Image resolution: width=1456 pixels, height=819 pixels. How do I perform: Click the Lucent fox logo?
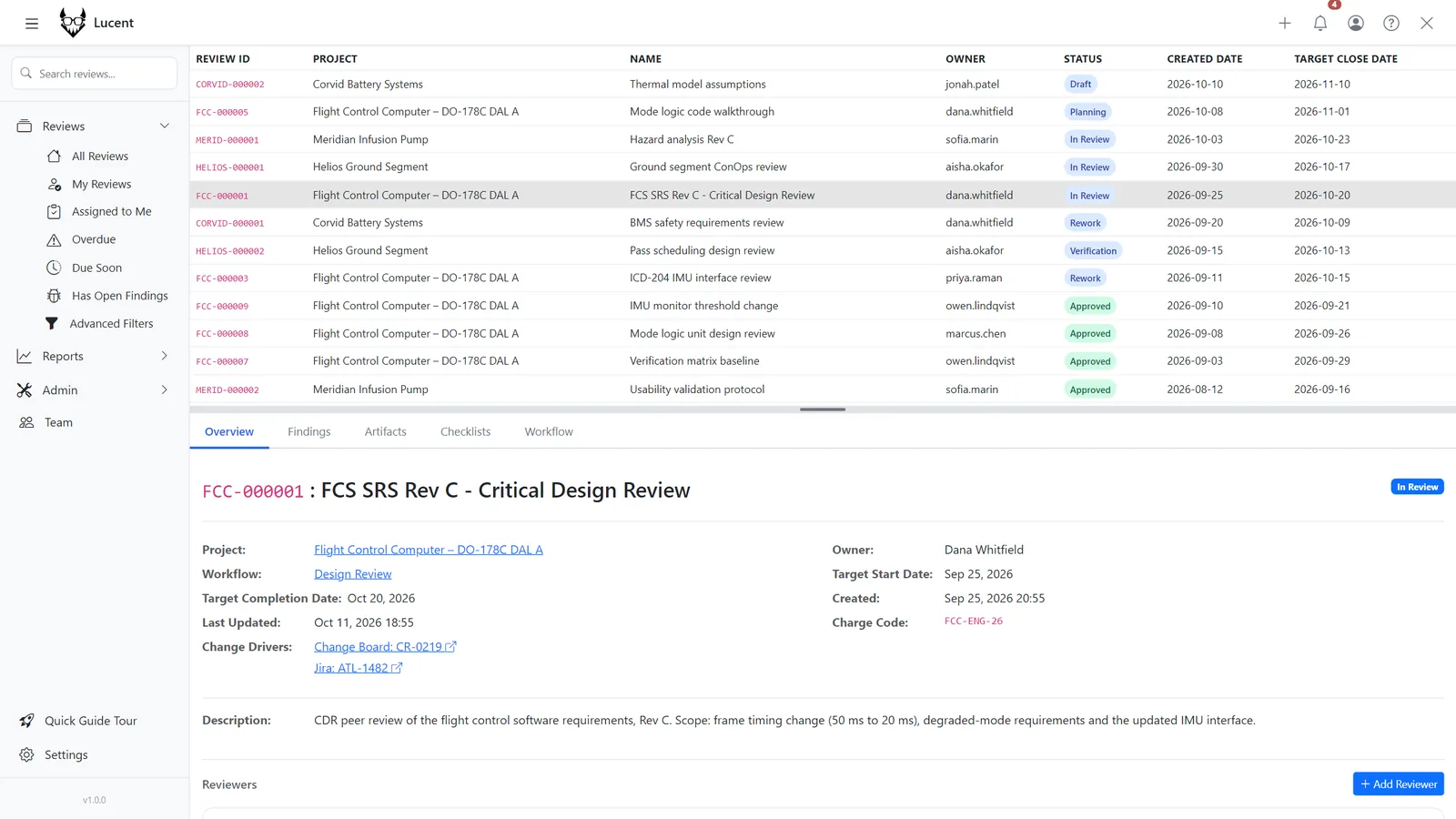coord(73,23)
